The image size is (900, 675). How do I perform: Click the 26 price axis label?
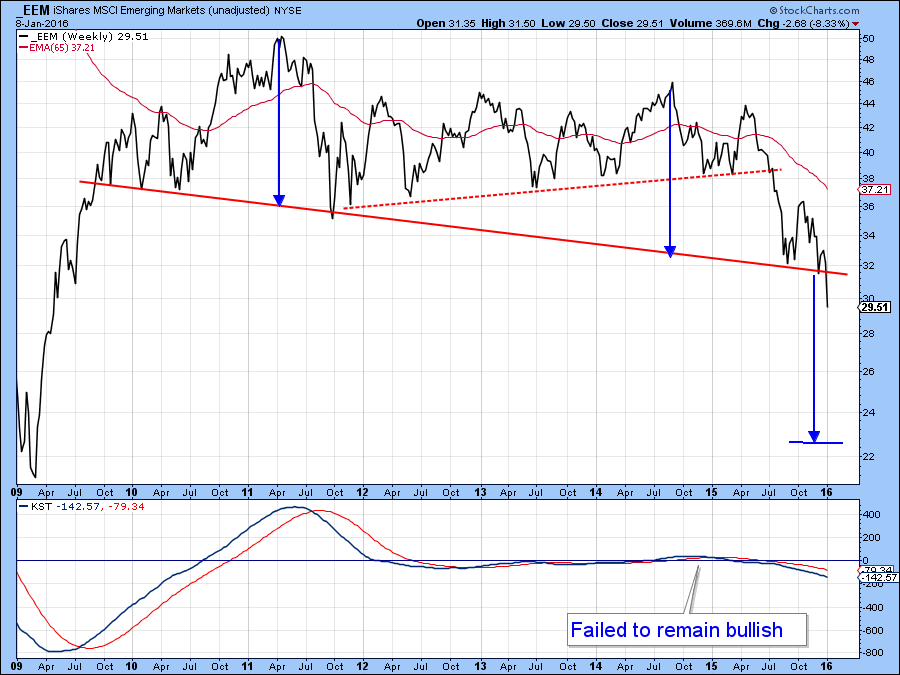pos(868,371)
